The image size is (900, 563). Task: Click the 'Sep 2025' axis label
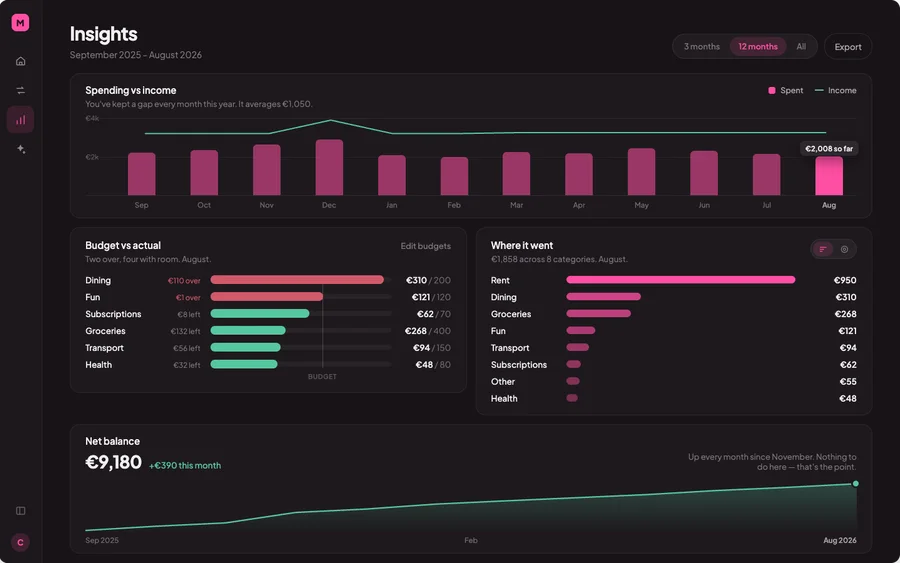coord(102,540)
